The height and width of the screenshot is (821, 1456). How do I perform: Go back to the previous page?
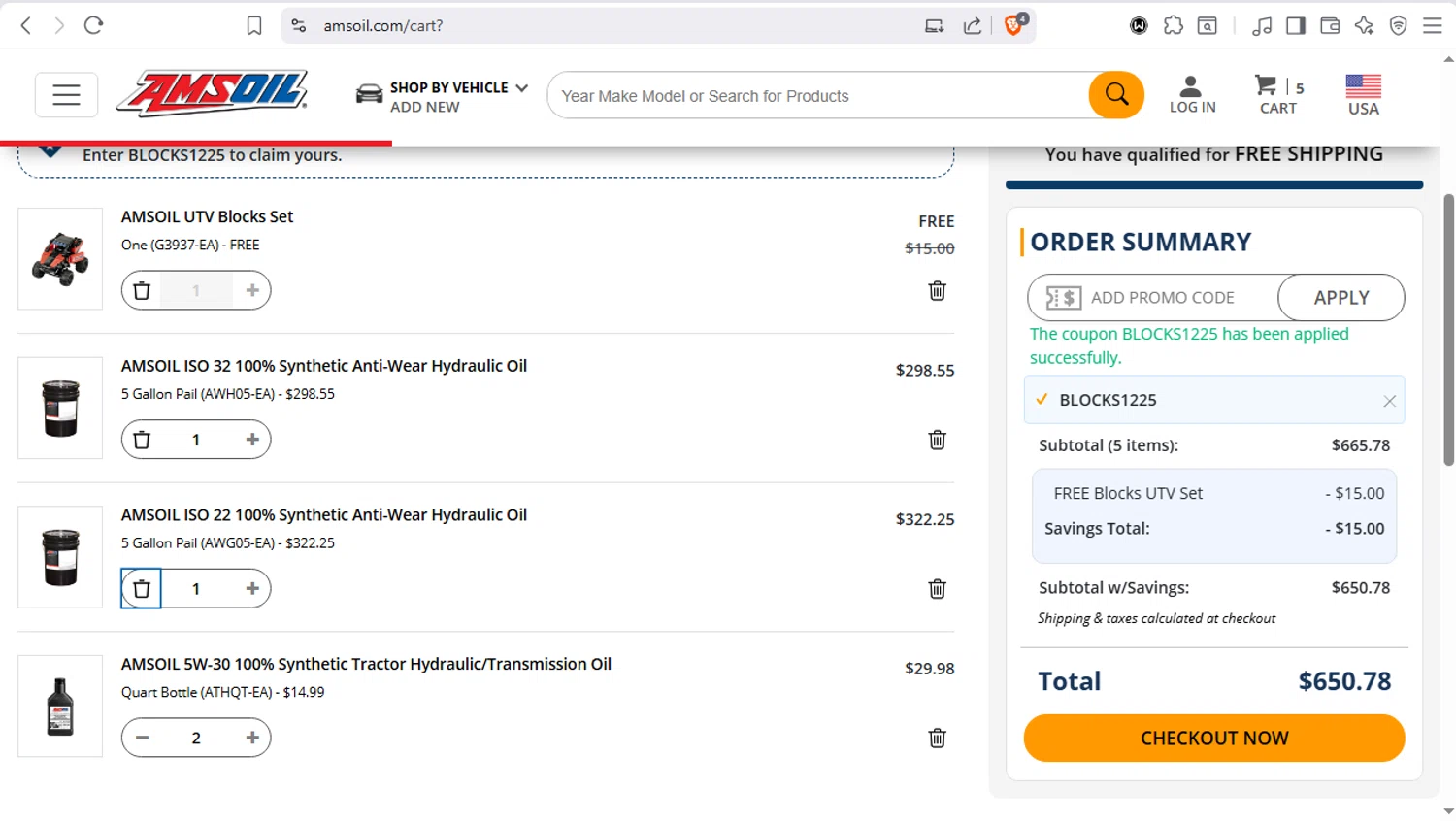[26, 26]
